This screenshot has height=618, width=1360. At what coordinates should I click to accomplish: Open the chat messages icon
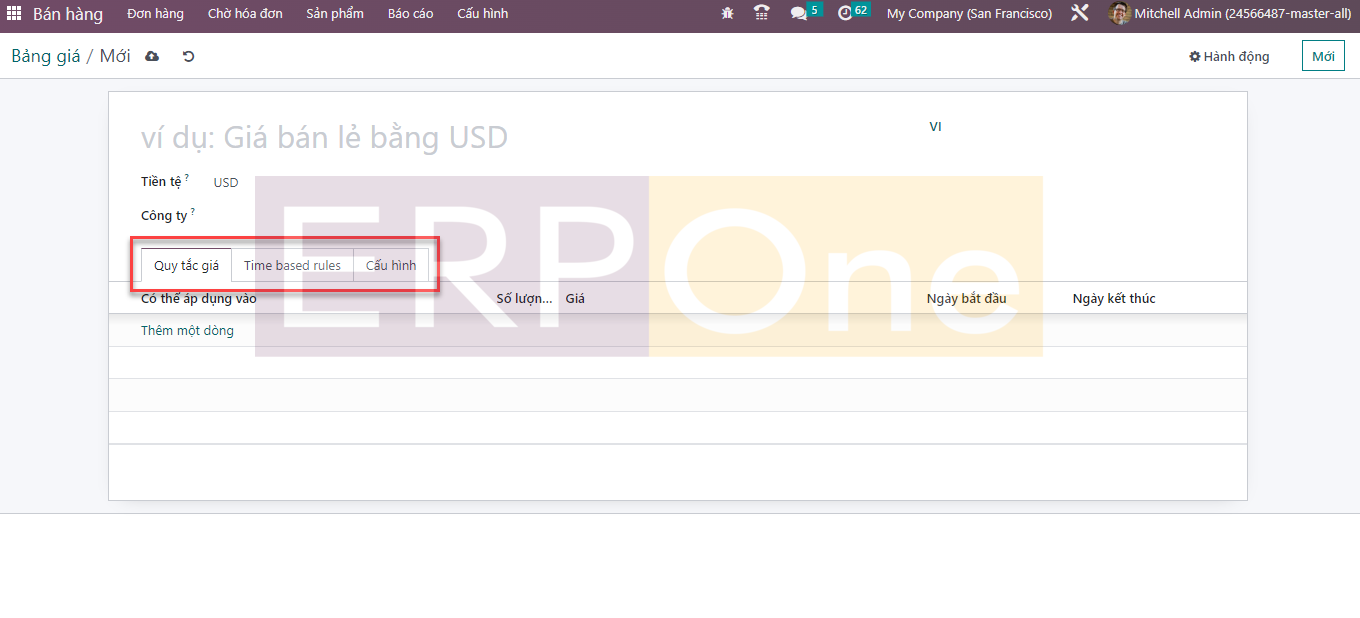[x=799, y=14]
